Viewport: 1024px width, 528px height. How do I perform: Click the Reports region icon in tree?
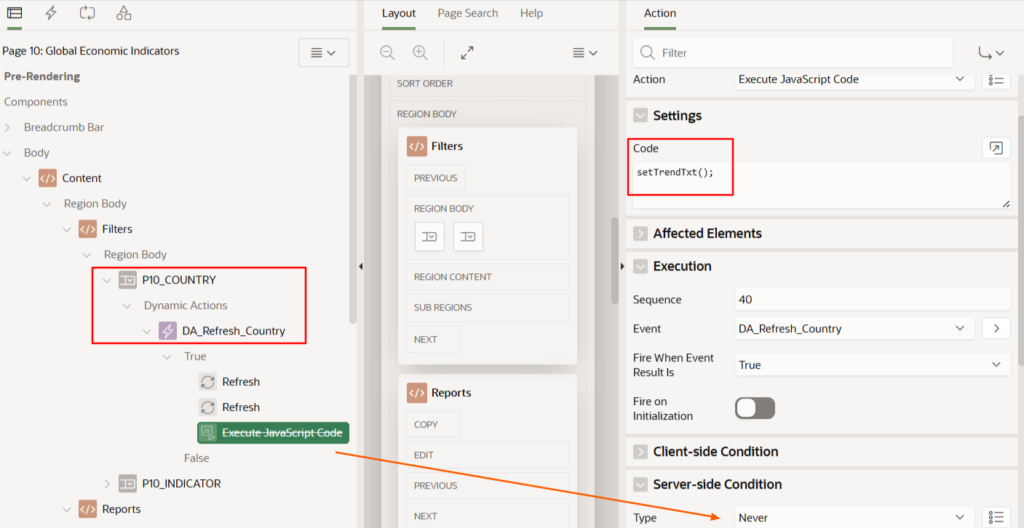(x=88, y=509)
